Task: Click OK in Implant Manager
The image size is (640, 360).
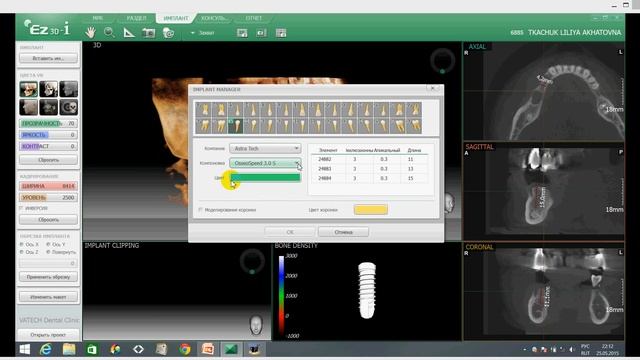Action: point(290,232)
